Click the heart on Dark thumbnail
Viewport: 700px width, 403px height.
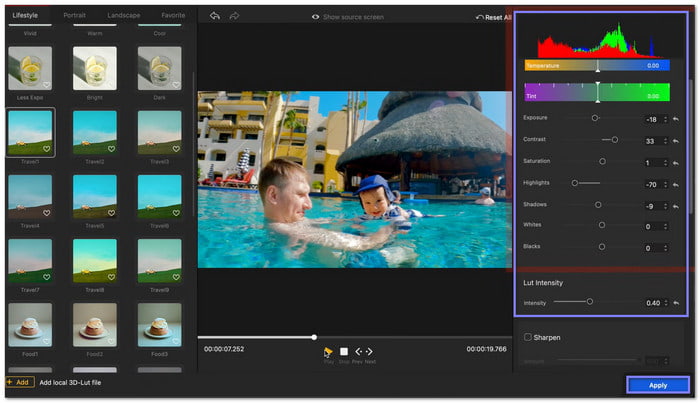coord(176,85)
